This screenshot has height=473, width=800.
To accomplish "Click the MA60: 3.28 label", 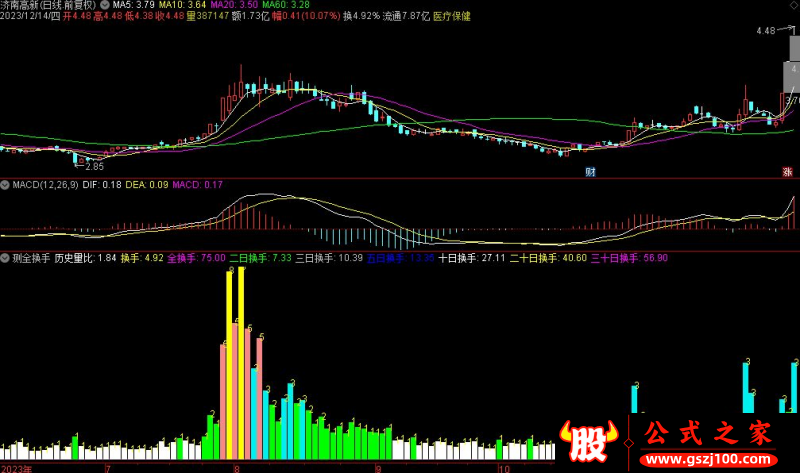I will point(286,5).
